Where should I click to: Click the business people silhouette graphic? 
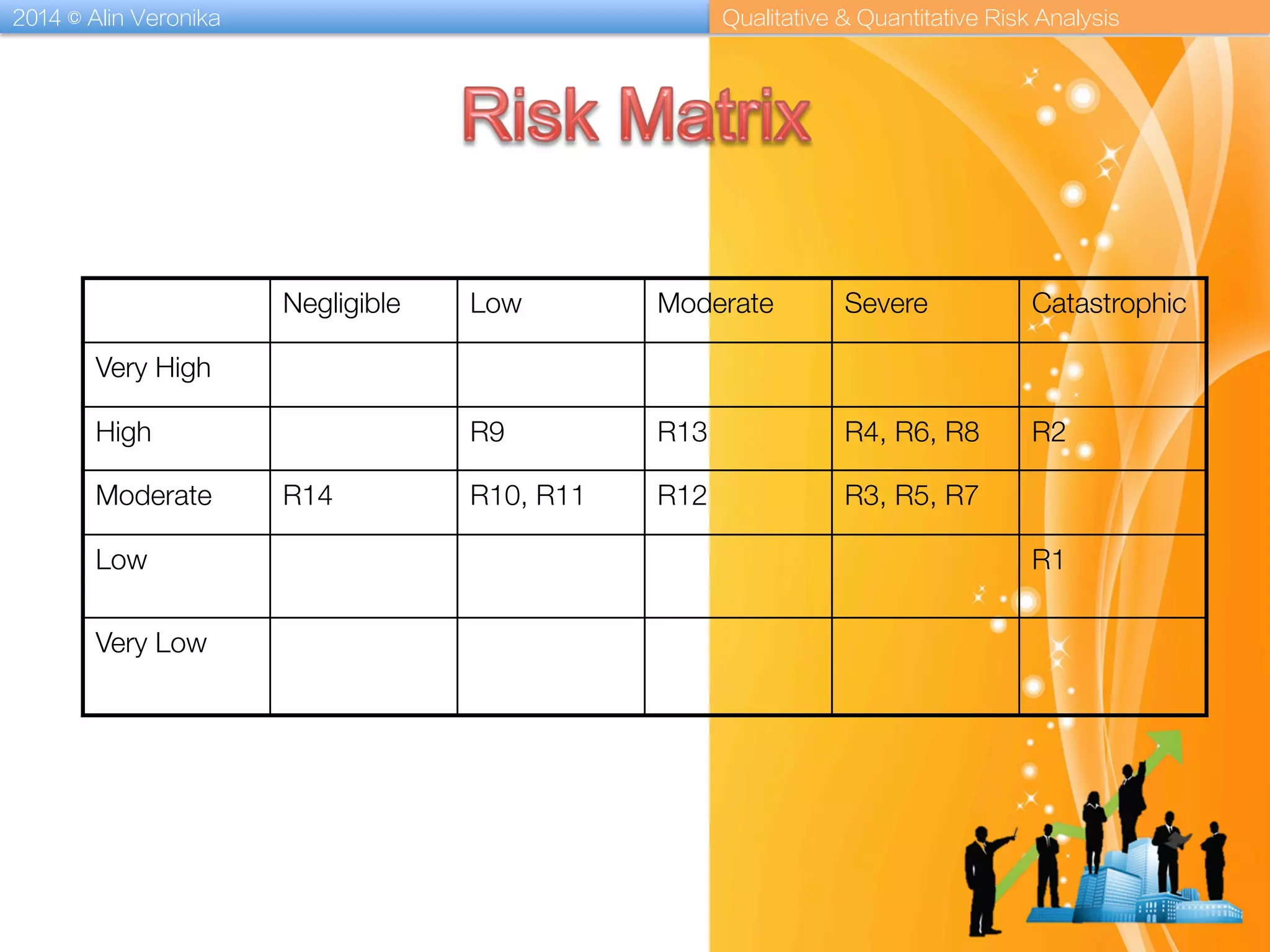[1104, 834]
